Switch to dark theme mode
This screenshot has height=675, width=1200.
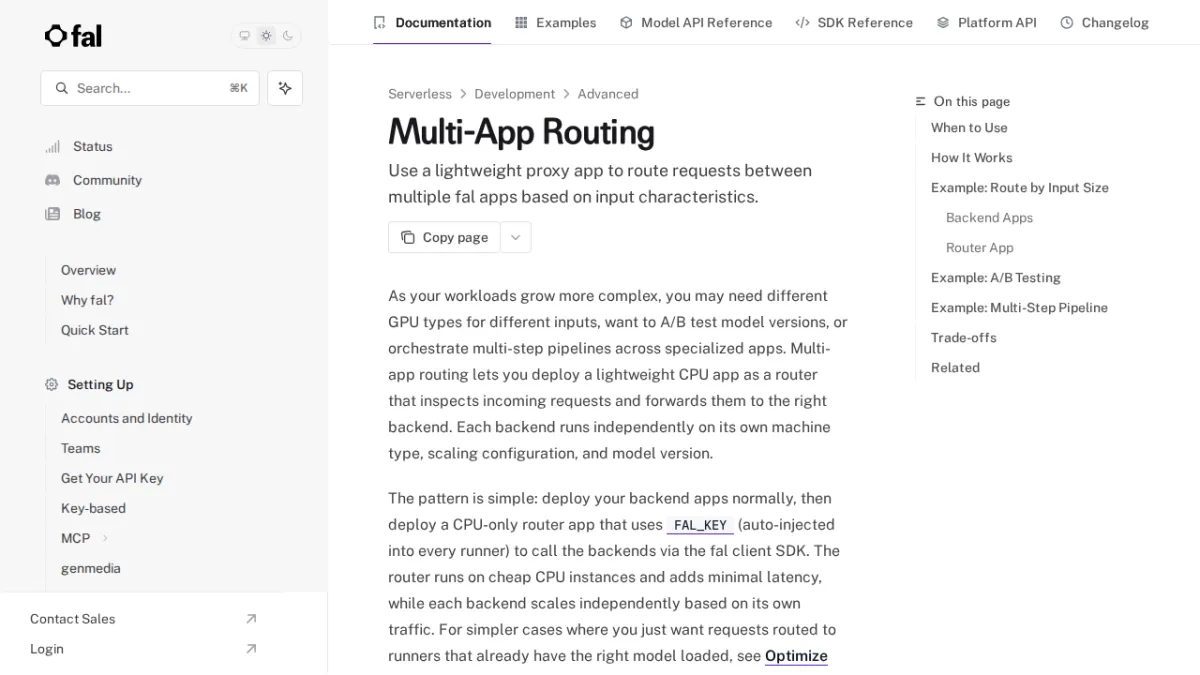click(288, 36)
